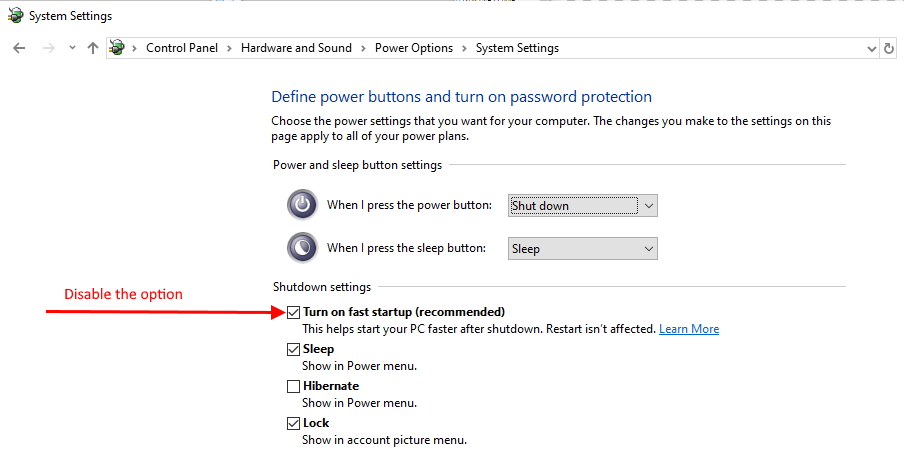904x456 pixels.
Task: Toggle the Sleep checkbox
Action: click(x=293, y=349)
